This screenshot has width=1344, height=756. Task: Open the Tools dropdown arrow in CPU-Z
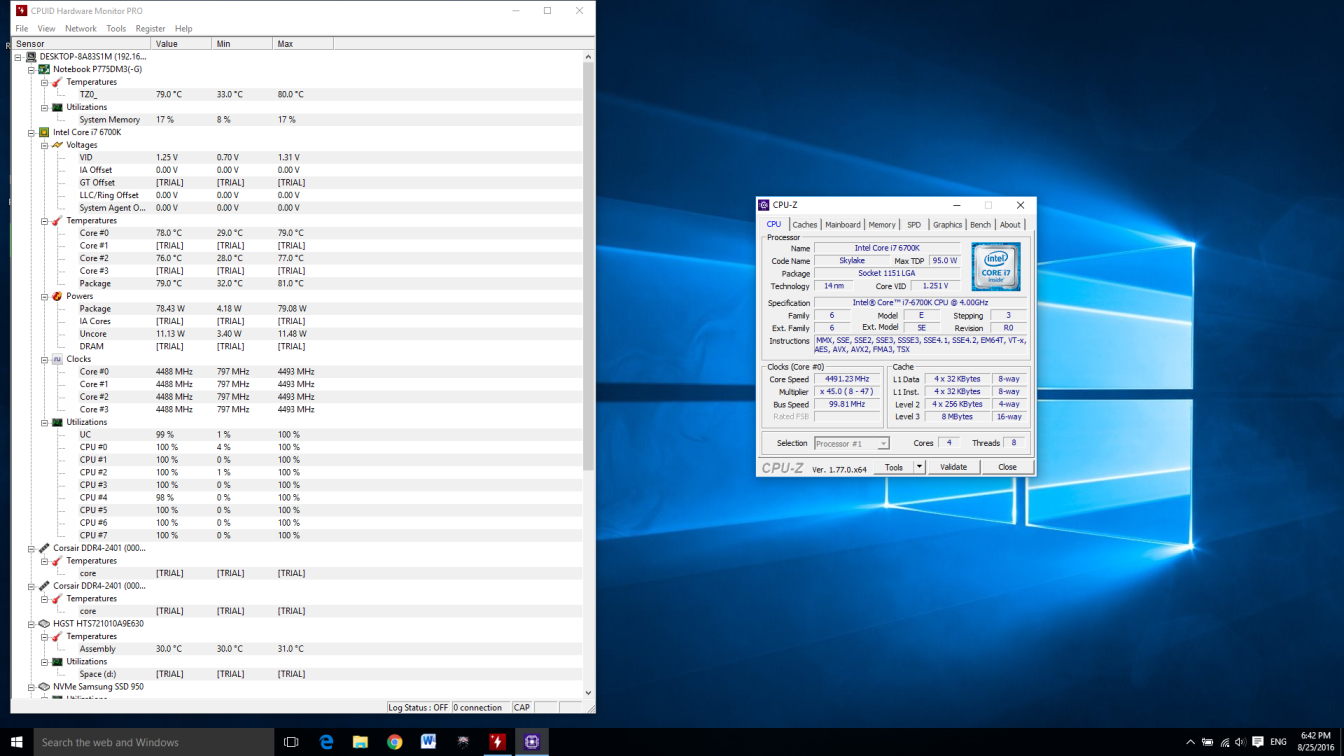[x=919, y=467]
